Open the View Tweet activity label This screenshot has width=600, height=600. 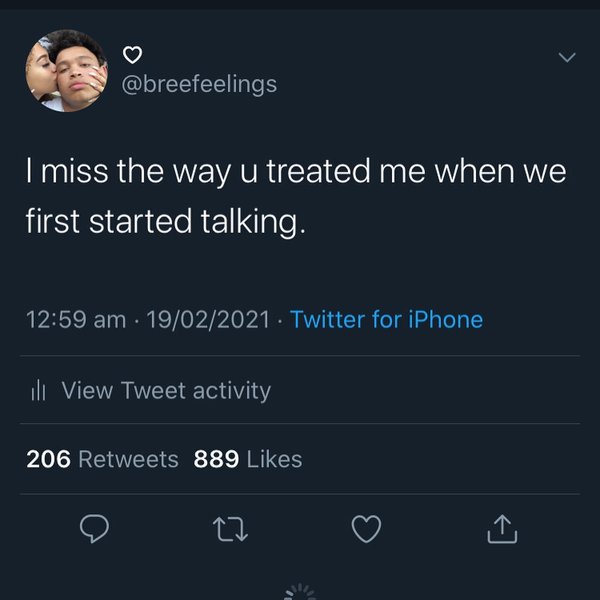pos(166,390)
